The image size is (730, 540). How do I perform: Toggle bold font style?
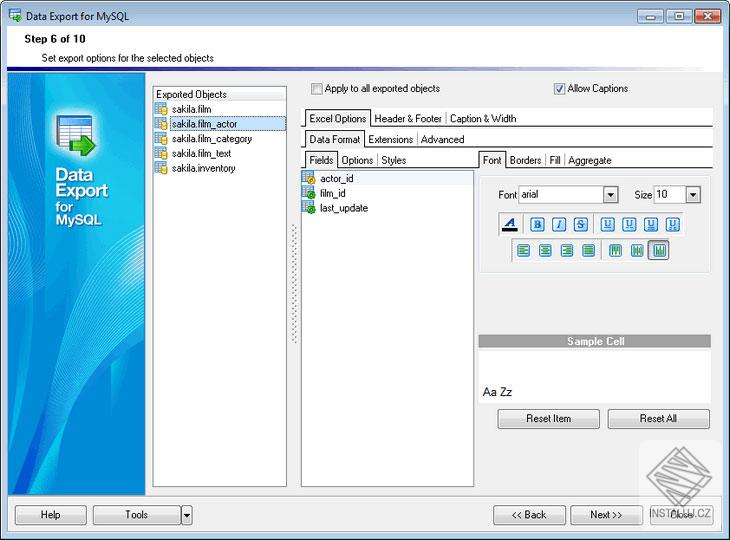[537, 224]
